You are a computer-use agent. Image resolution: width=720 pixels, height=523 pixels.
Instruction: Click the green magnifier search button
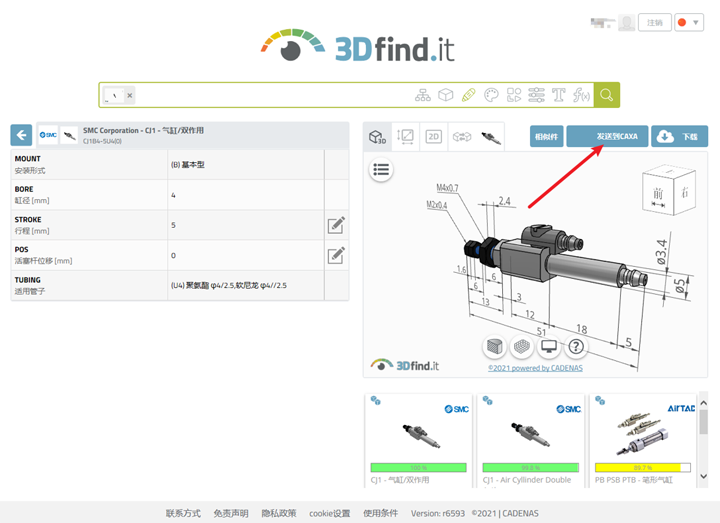pos(607,95)
